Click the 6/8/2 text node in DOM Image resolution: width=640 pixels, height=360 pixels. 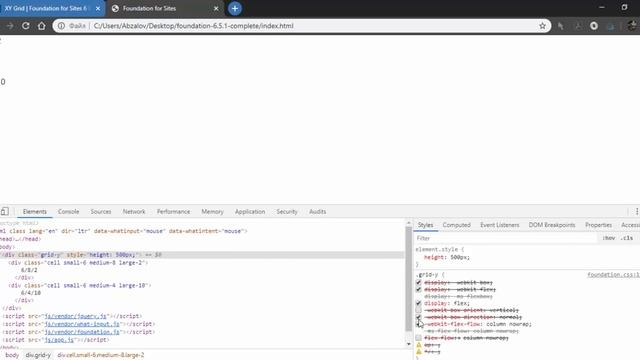pyautogui.click(x=29, y=270)
